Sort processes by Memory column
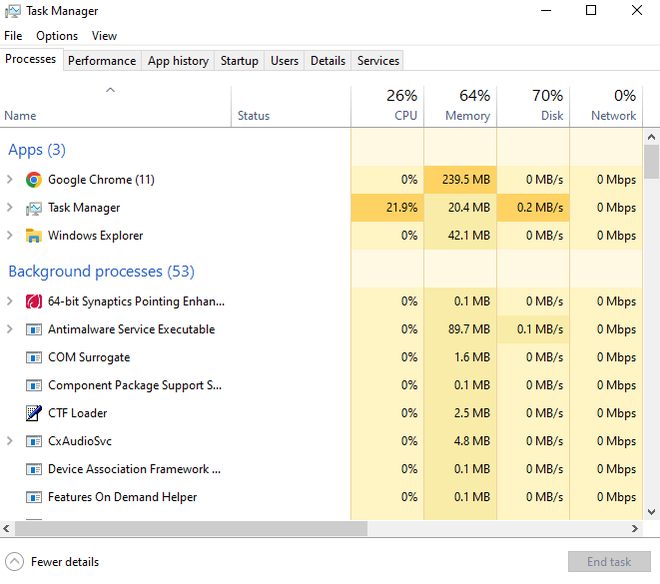Screen dimensions: 660x584 pyautogui.click(x=467, y=115)
